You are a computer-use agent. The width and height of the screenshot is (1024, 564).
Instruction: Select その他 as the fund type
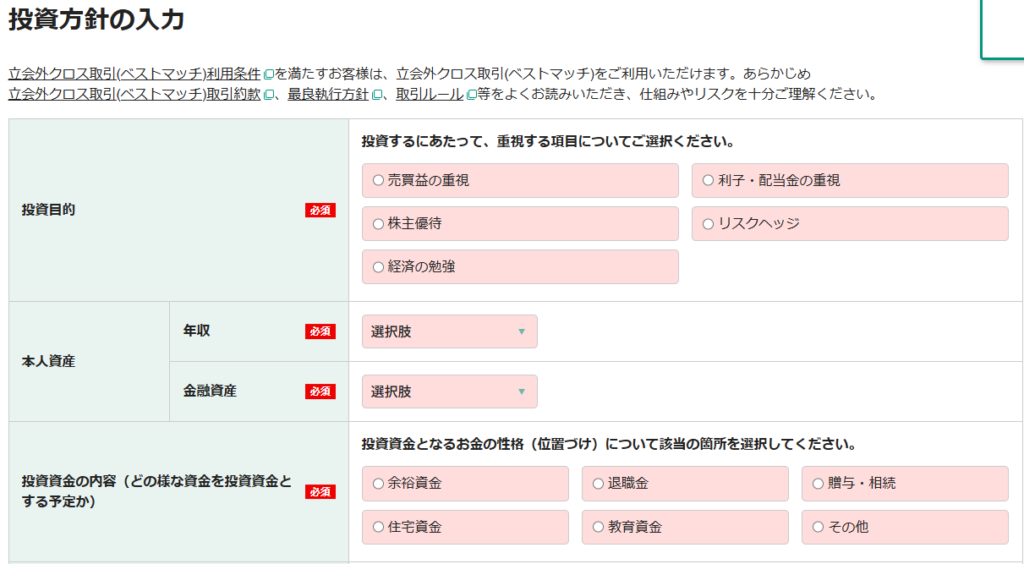(x=818, y=527)
